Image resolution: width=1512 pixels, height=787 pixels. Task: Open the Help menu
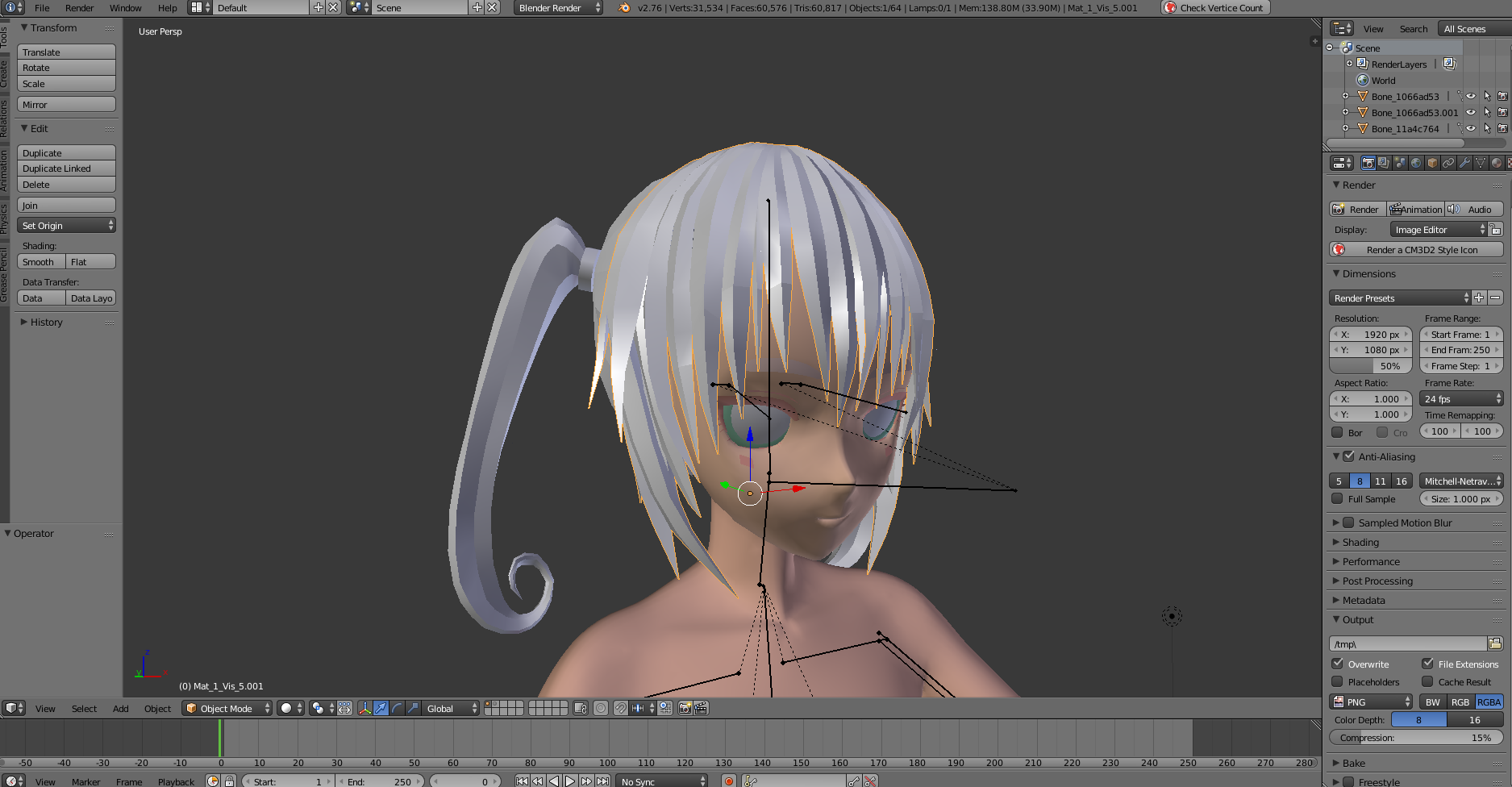click(x=168, y=8)
